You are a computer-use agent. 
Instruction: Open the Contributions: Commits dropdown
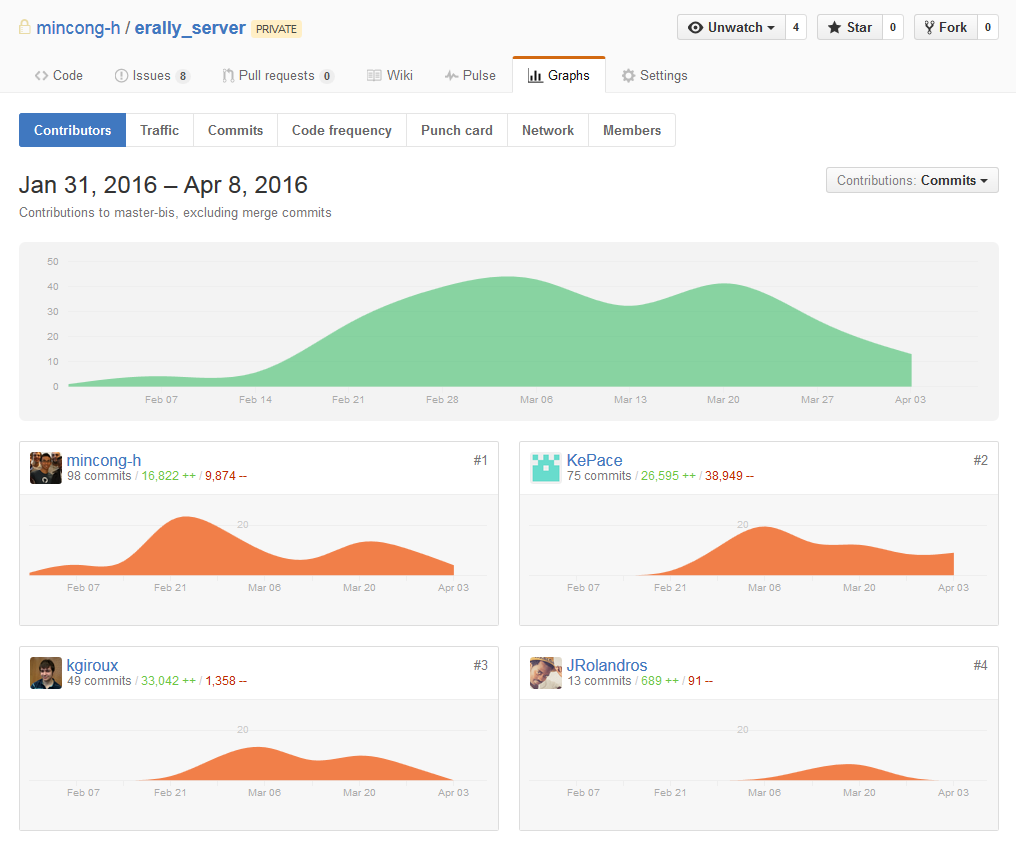pyautogui.click(x=912, y=180)
